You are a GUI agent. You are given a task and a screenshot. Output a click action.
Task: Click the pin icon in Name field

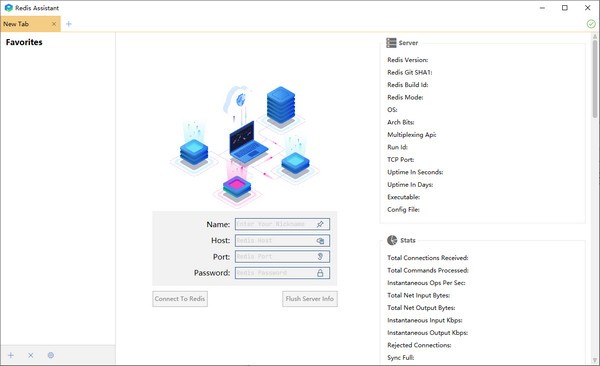(320, 224)
